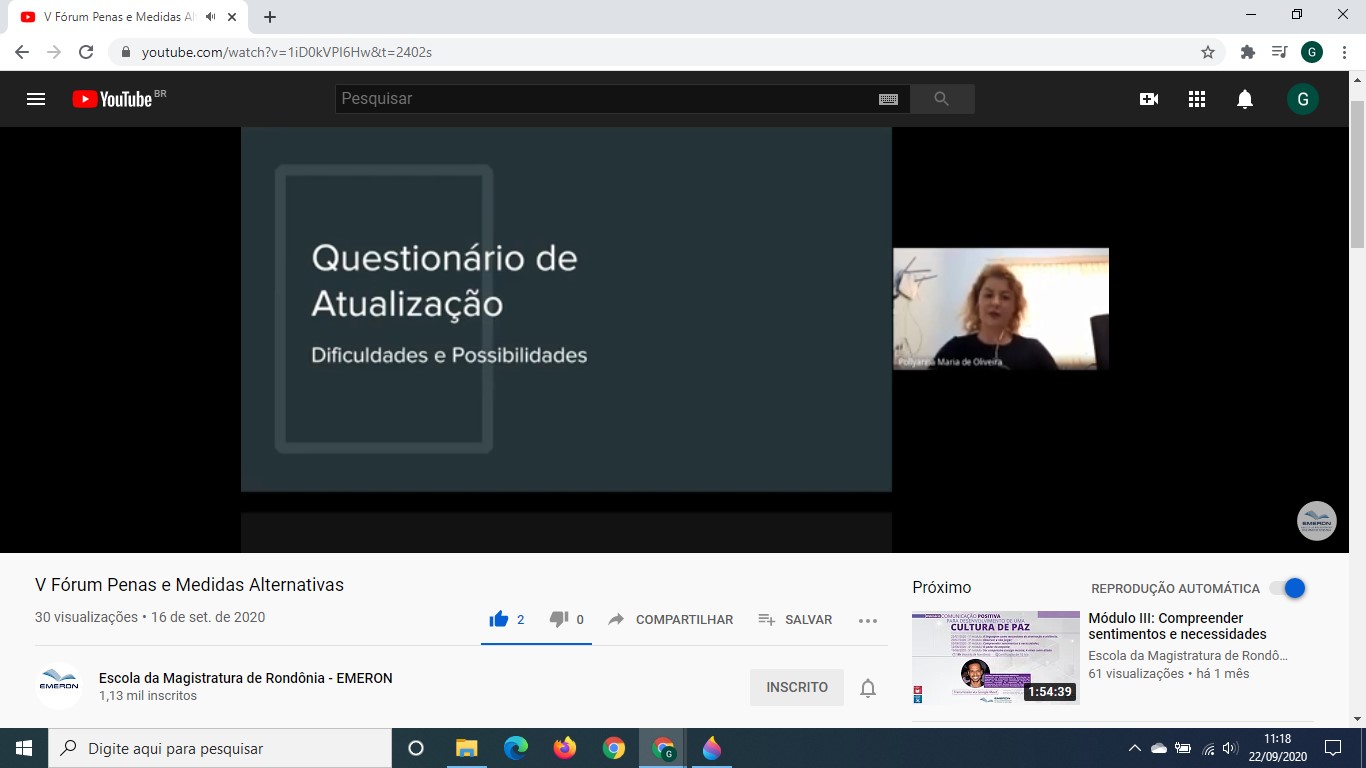The height and width of the screenshot is (768, 1366).
Task: Bookmark this page with the star icon
Action: tap(1208, 52)
